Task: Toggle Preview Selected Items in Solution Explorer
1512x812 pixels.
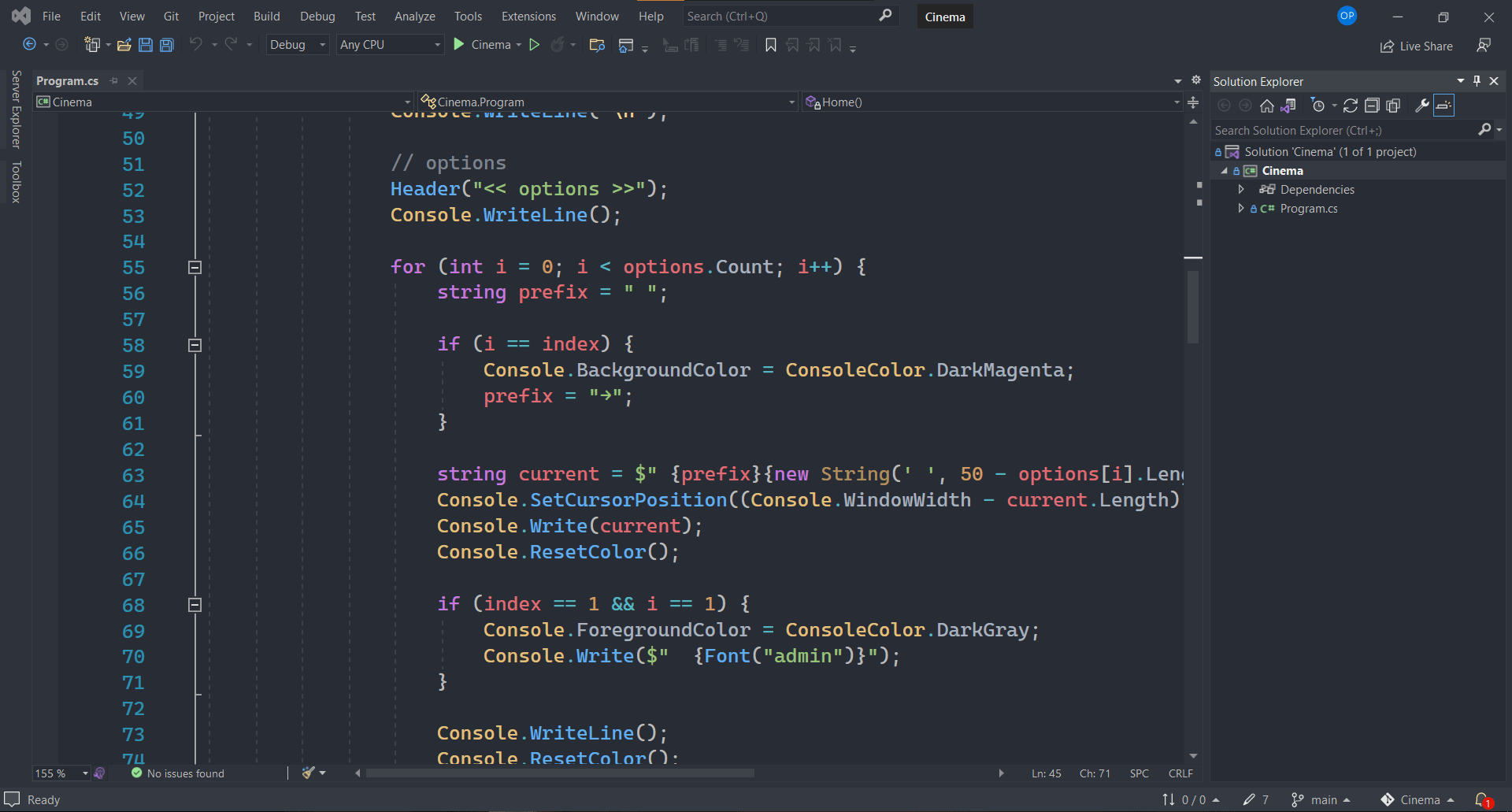Action: [x=1443, y=106]
